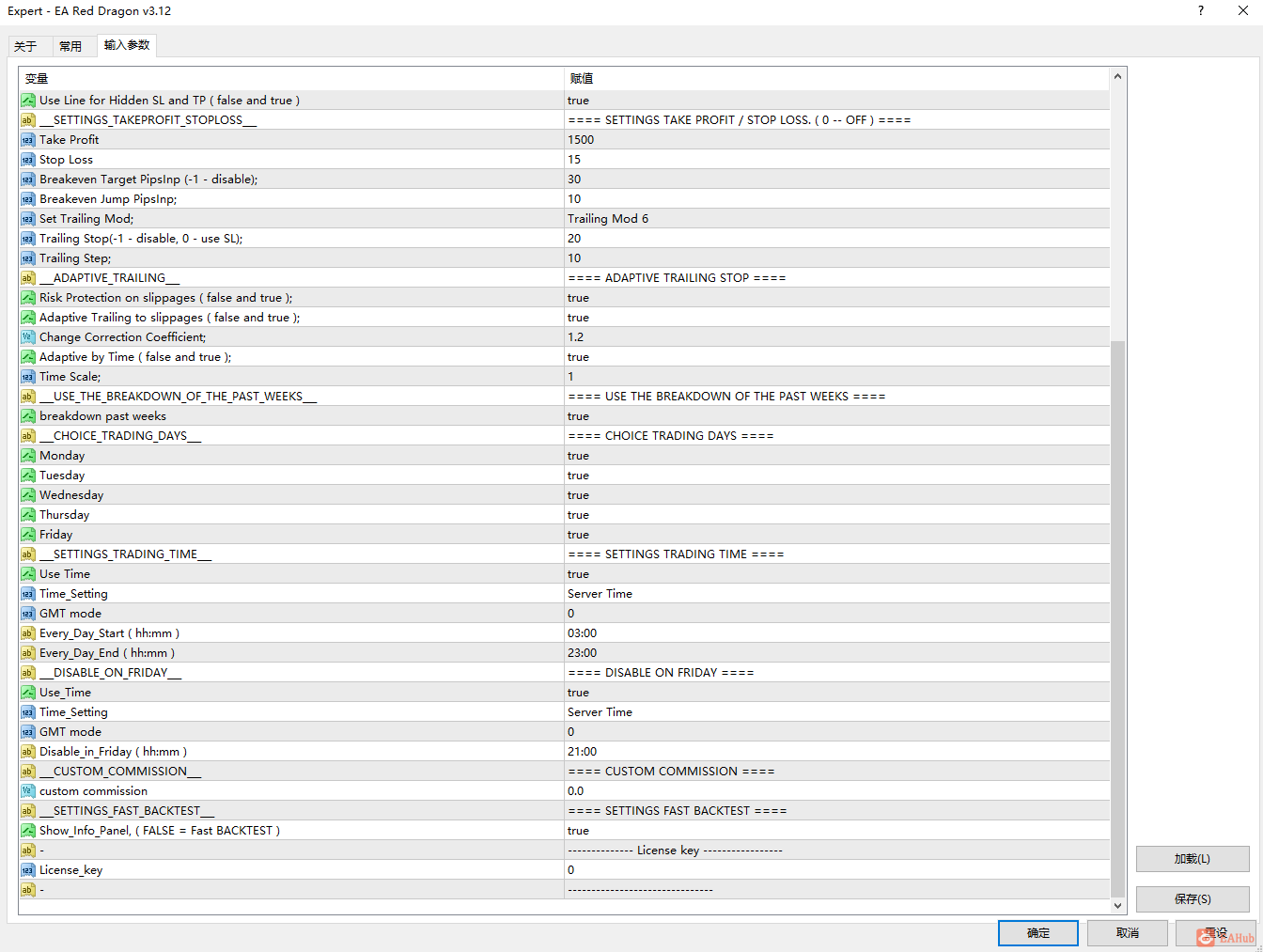Click the Every_Day_End row icon
The height and width of the screenshot is (952, 1263).
28,653
